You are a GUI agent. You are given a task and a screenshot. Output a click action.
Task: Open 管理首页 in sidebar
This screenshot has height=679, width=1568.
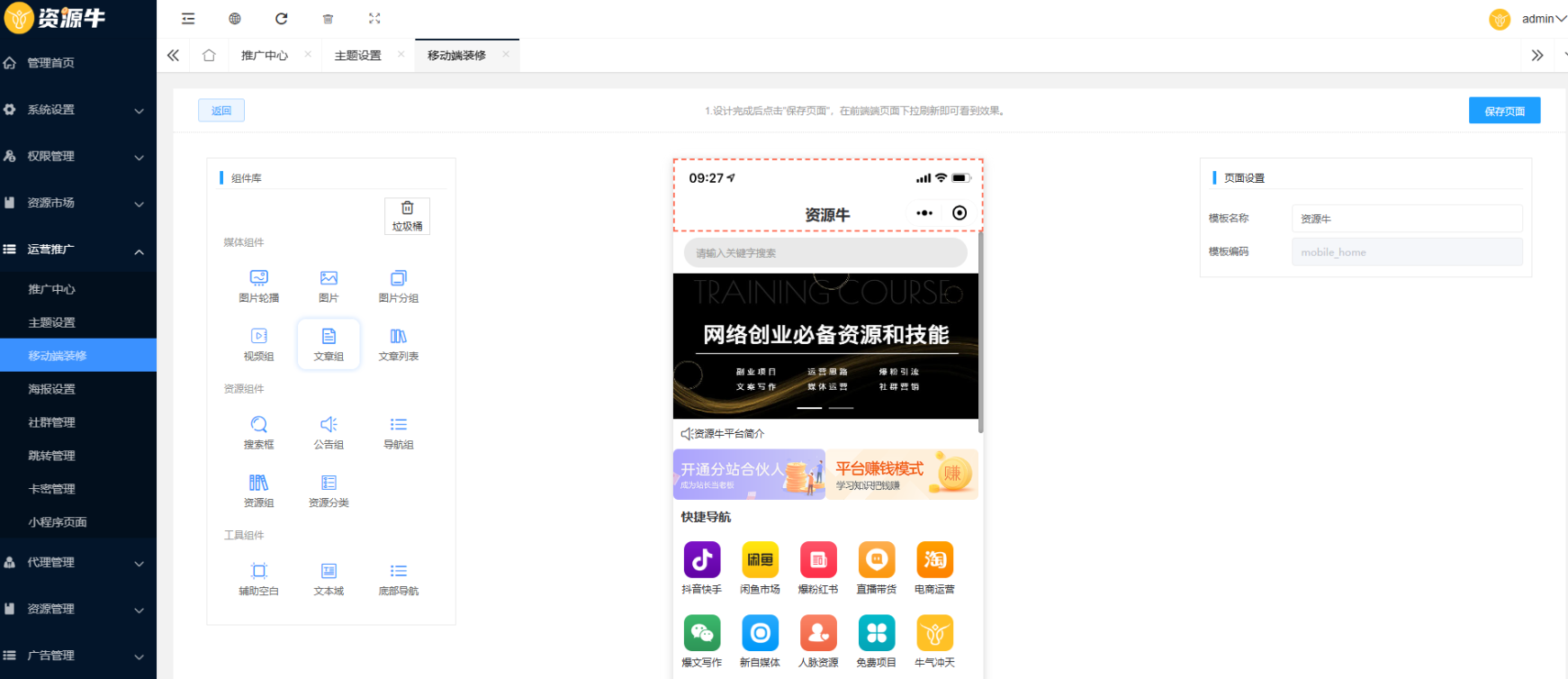78,63
